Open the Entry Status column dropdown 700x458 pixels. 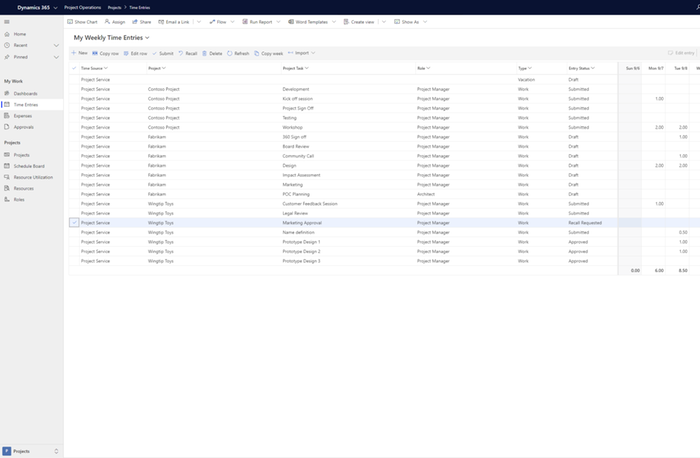click(x=594, y=68)
